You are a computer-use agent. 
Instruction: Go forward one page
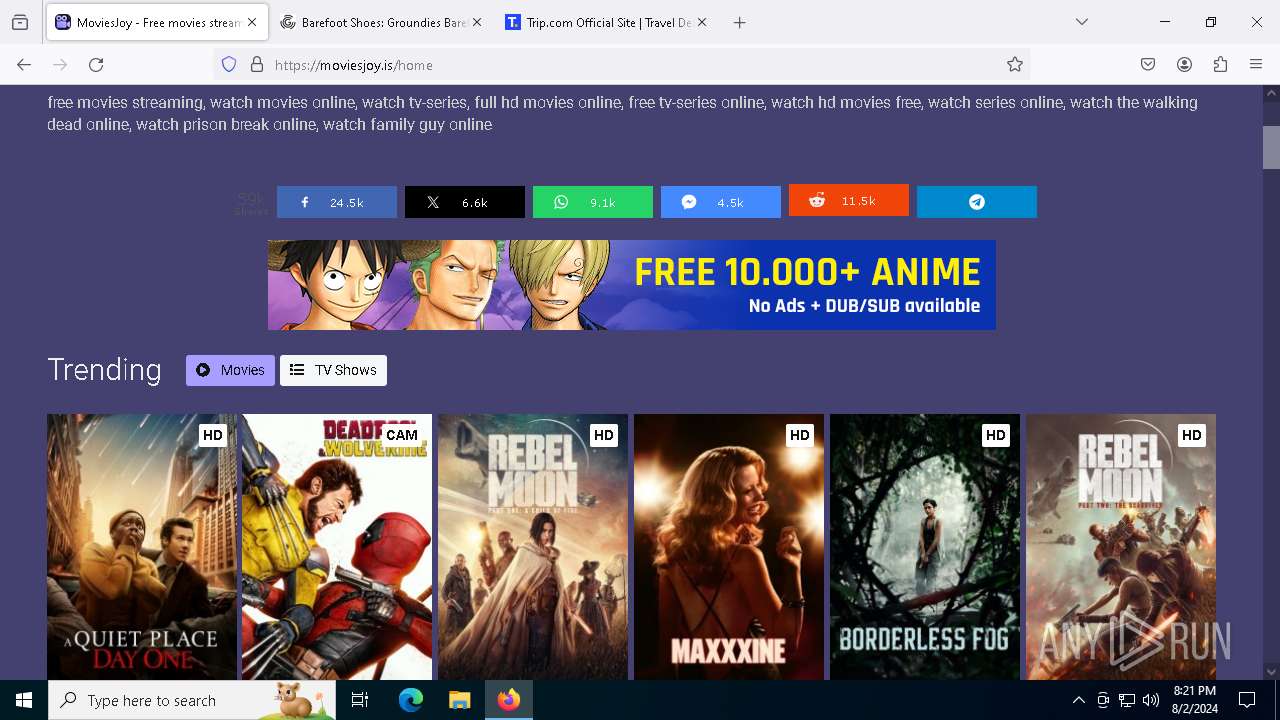[60, 65]
